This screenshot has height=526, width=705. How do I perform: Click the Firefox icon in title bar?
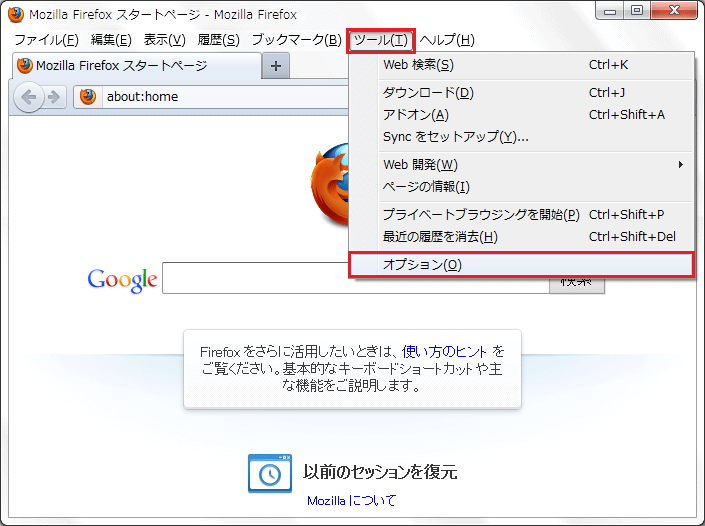(x=16, y=15)
